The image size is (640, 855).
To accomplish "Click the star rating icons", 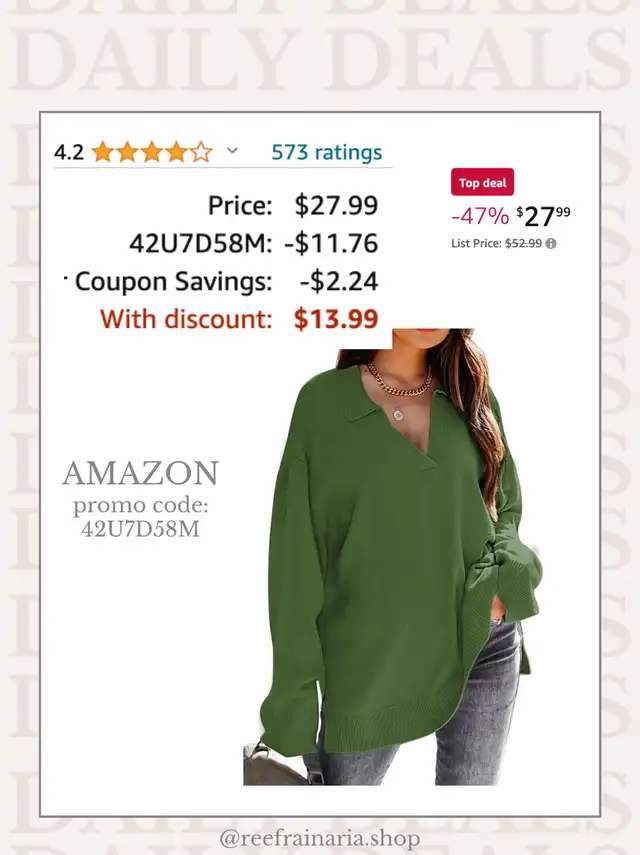I will (152, 152).
